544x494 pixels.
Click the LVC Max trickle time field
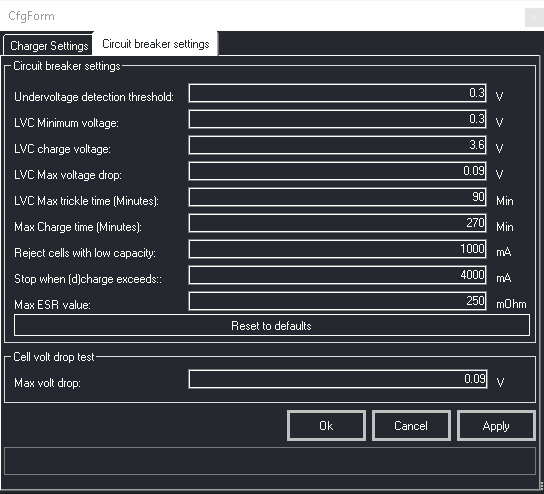tap(338, 197)
